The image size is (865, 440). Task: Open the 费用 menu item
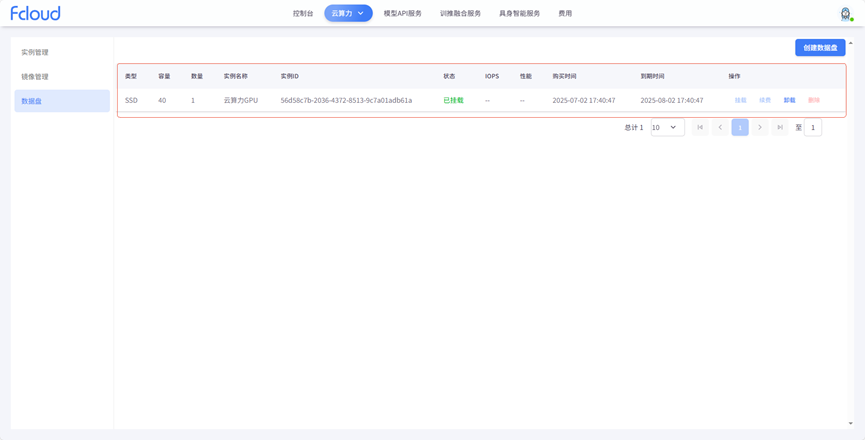tap(565, 14)
